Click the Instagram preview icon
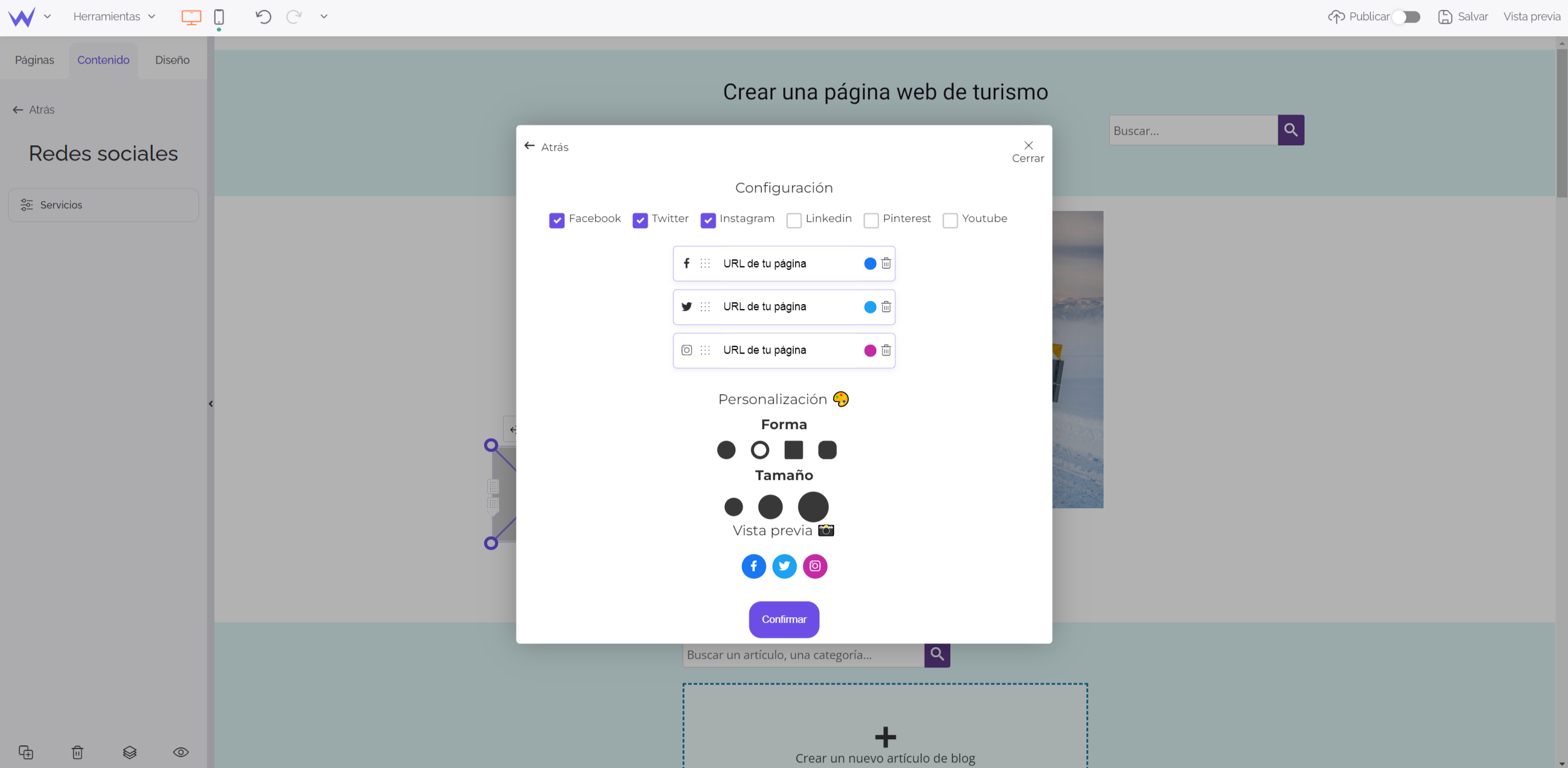Viewport: 1568px width, 768px height. (815, 566)
